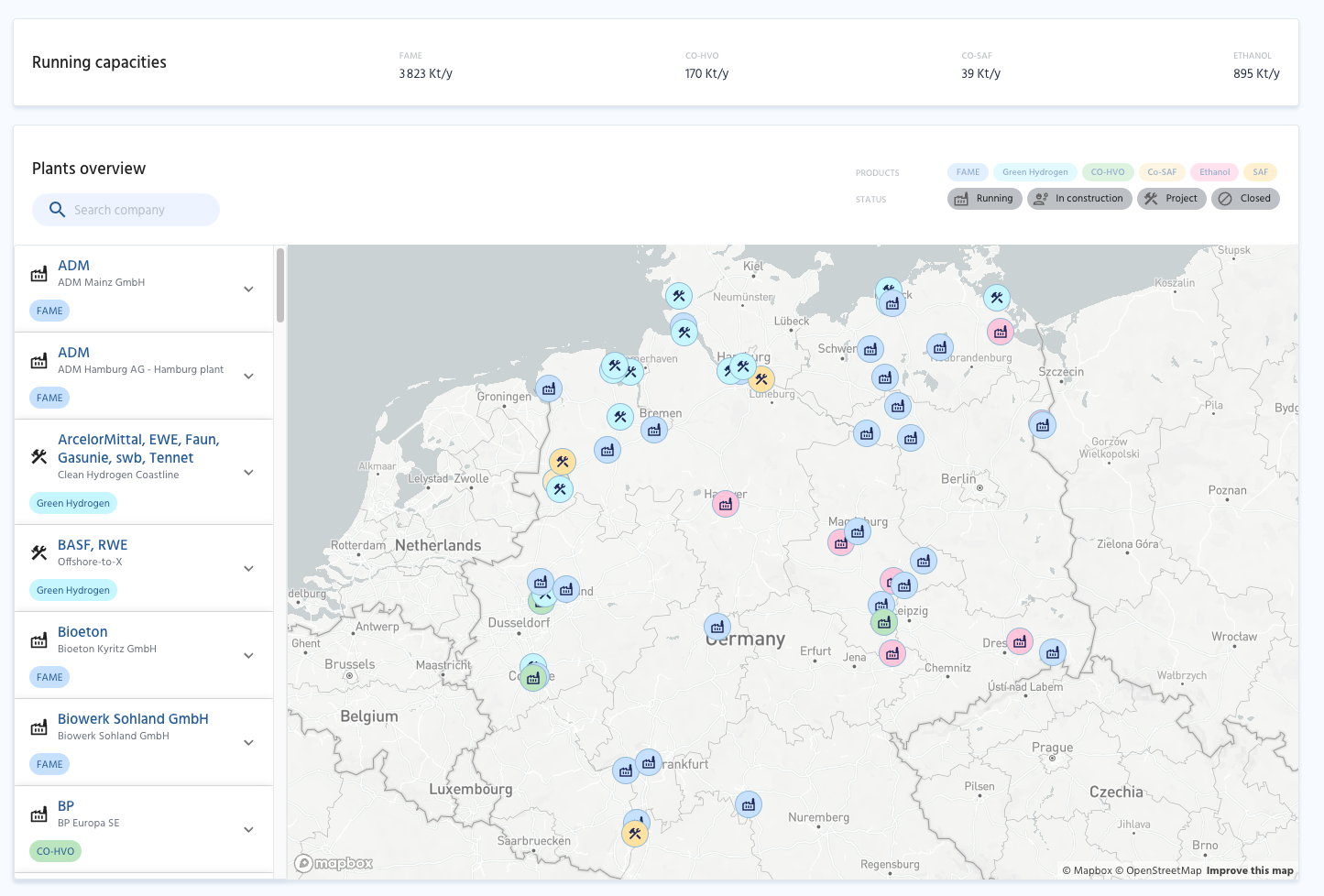Toggle the Green Hydrogen product filter
Viewport: 1324px width, 896px height.
click(1034, 172)
